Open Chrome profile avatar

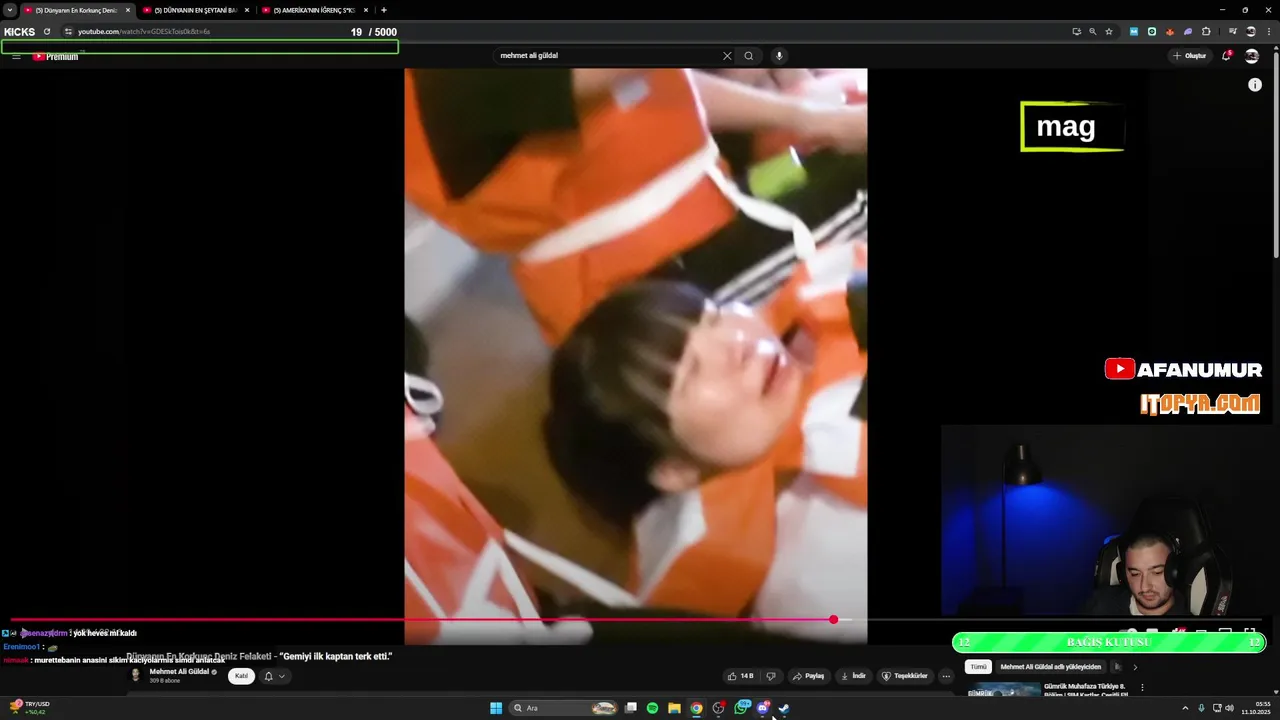point(1250,32)
